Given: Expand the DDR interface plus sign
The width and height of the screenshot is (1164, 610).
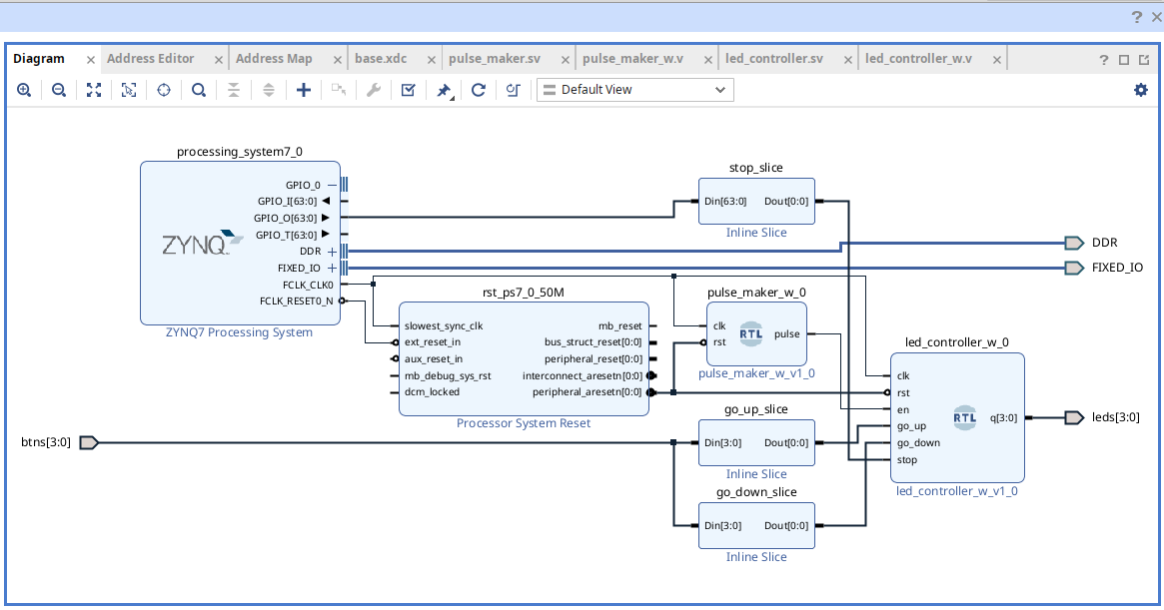Looking at the screenshot, I should [x=332, y=252].
